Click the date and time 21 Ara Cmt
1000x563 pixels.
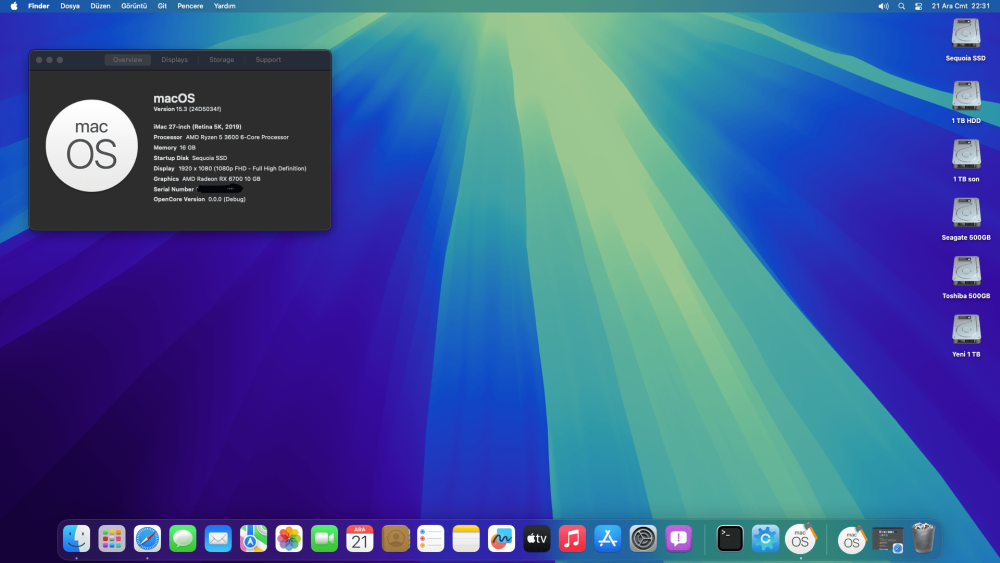point(960,6)
